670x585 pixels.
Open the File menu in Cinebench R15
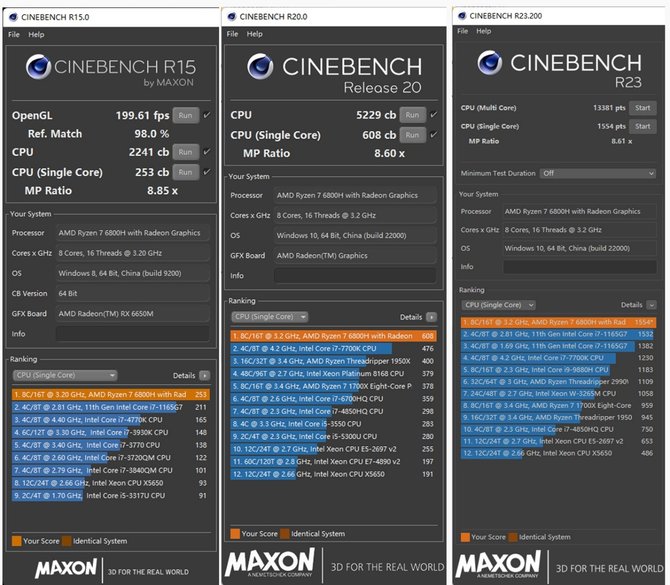coord(14,34)
